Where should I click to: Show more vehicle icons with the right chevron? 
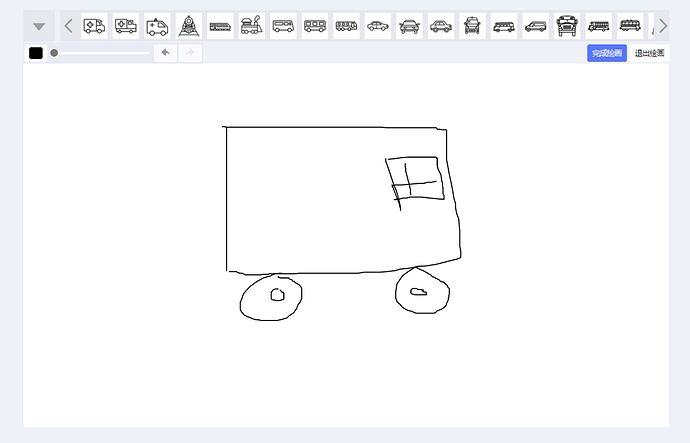click(662, 26)
